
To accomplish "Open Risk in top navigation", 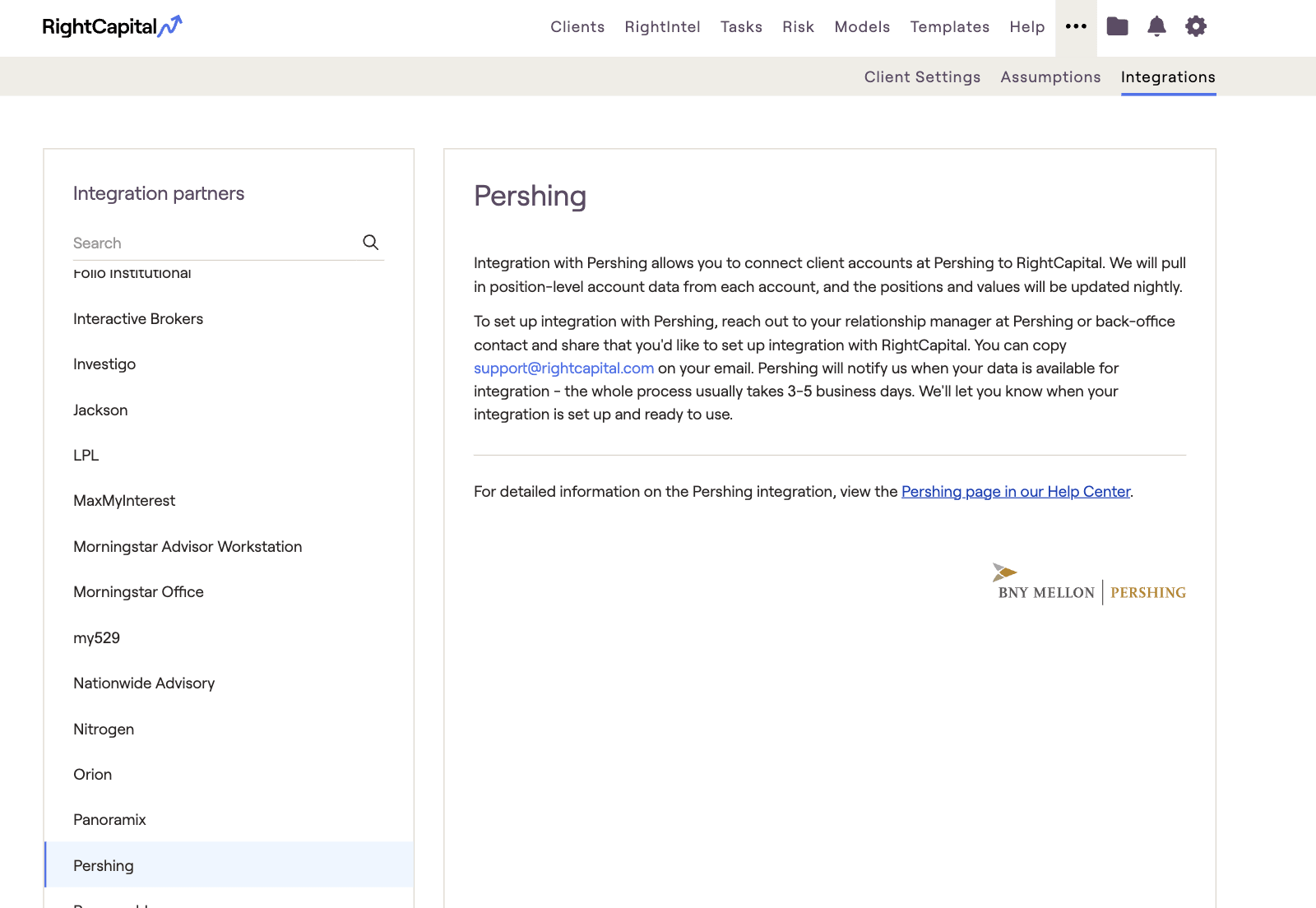I will [798, 27].
